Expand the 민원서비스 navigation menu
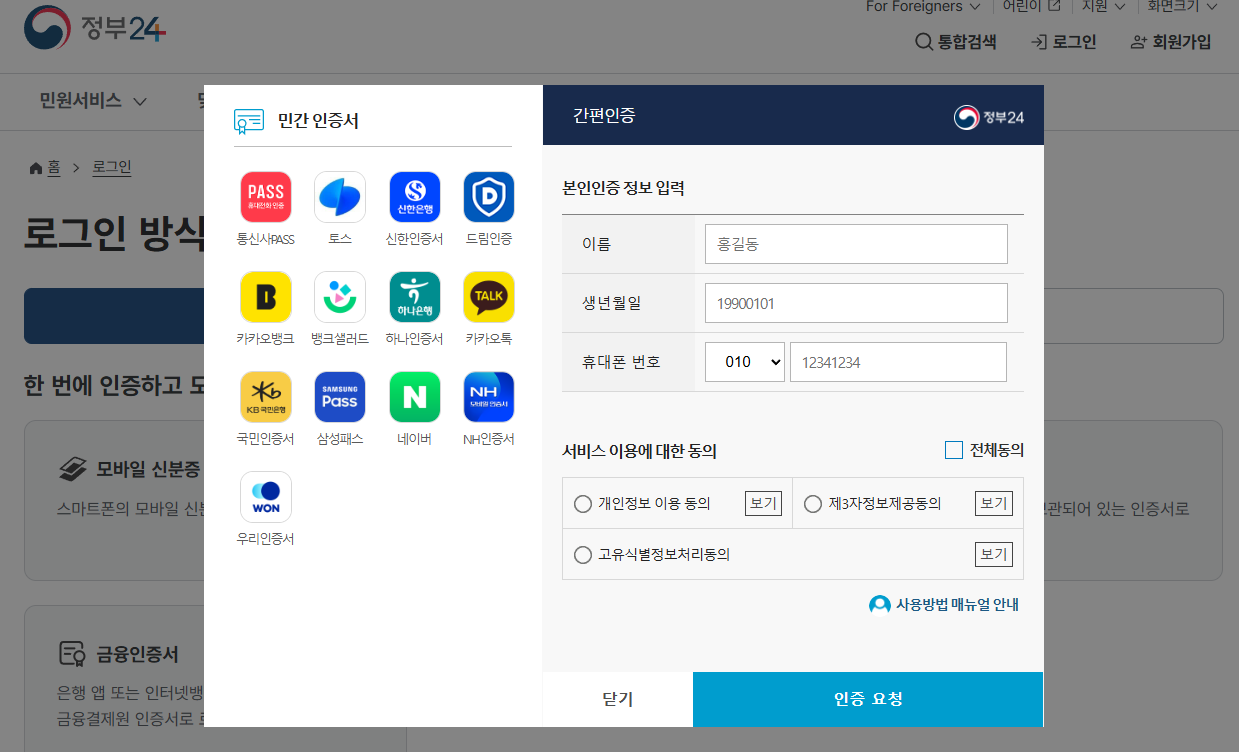This screenshot has height=752, width=1239. [x=93, y=100]
